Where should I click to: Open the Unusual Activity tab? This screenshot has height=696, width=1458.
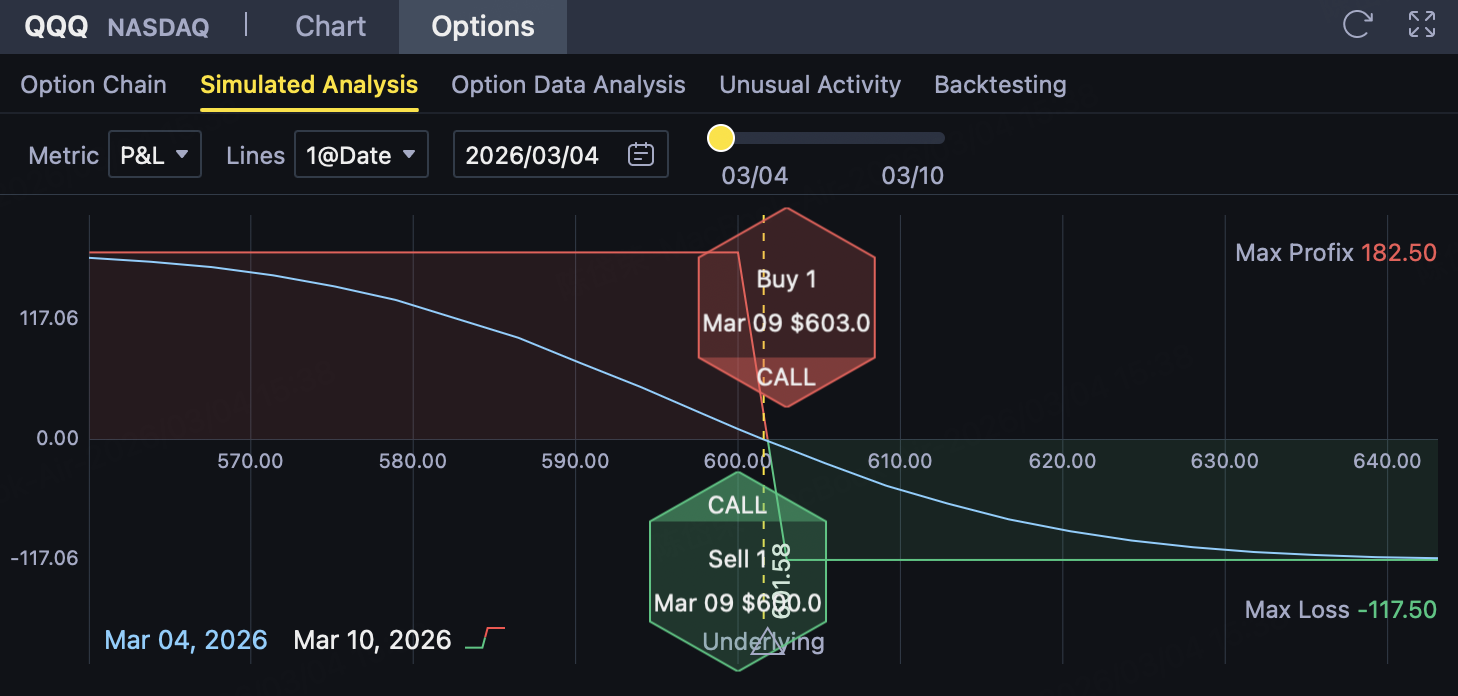810,85
